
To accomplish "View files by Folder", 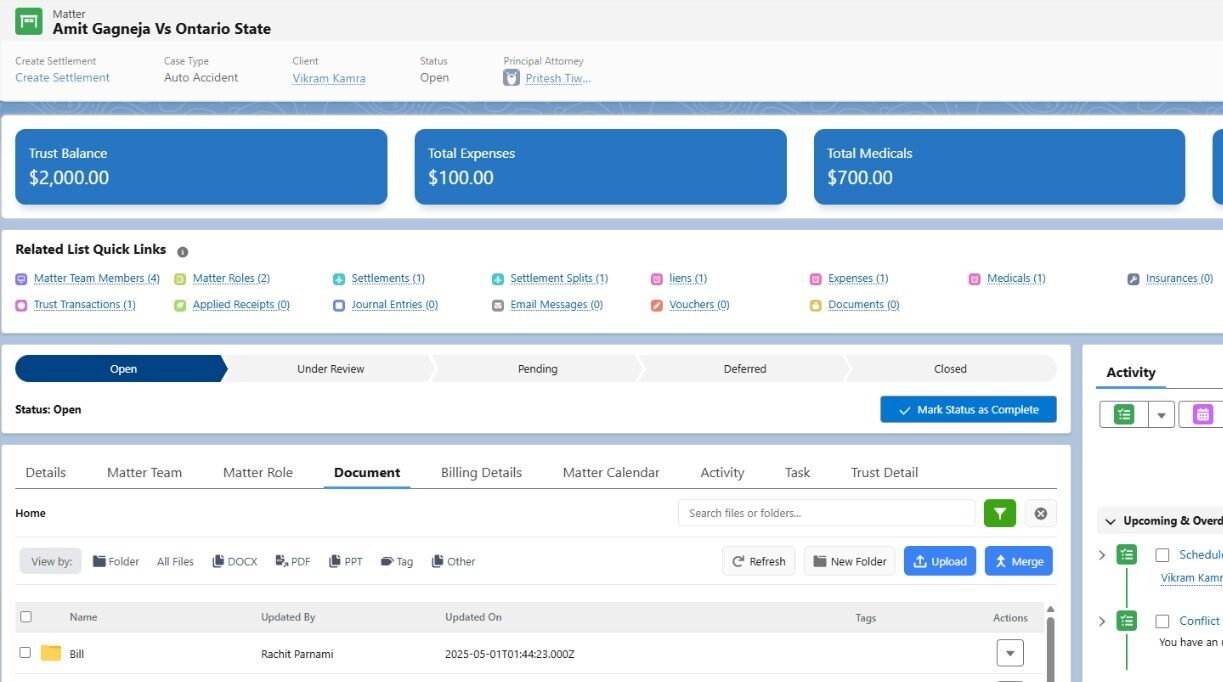I will pos(116,561).
